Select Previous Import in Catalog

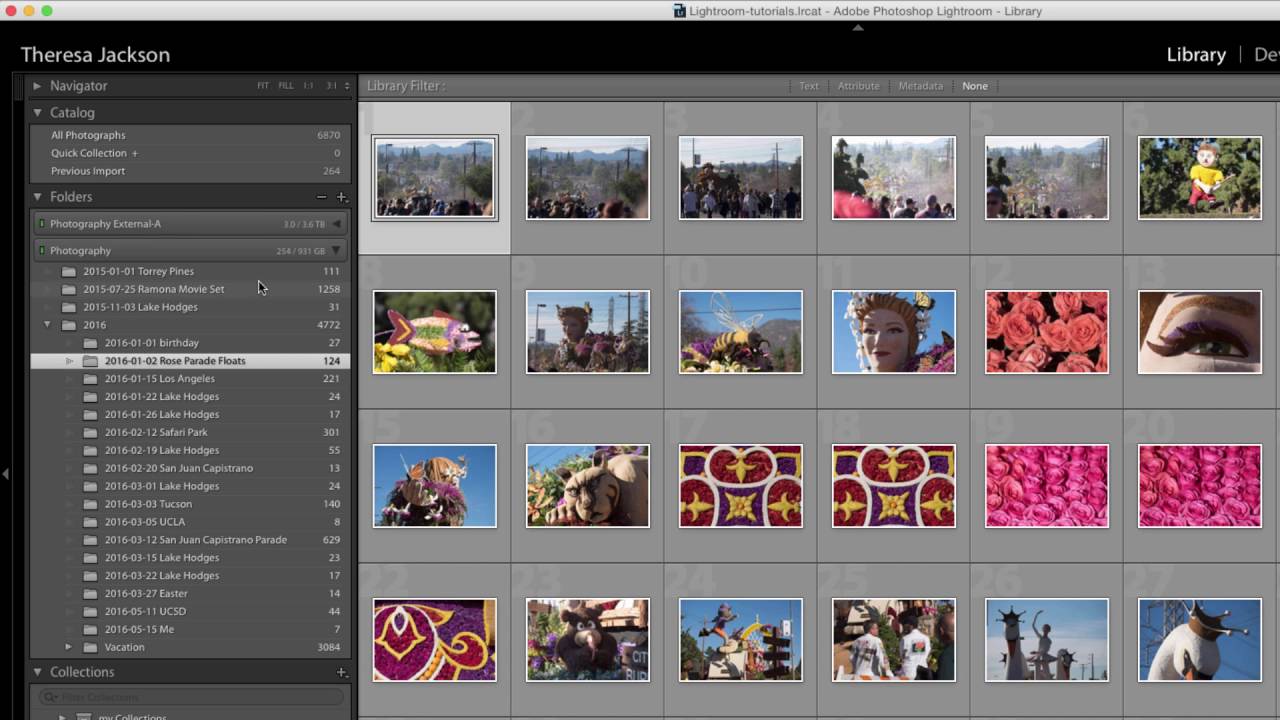190,171
